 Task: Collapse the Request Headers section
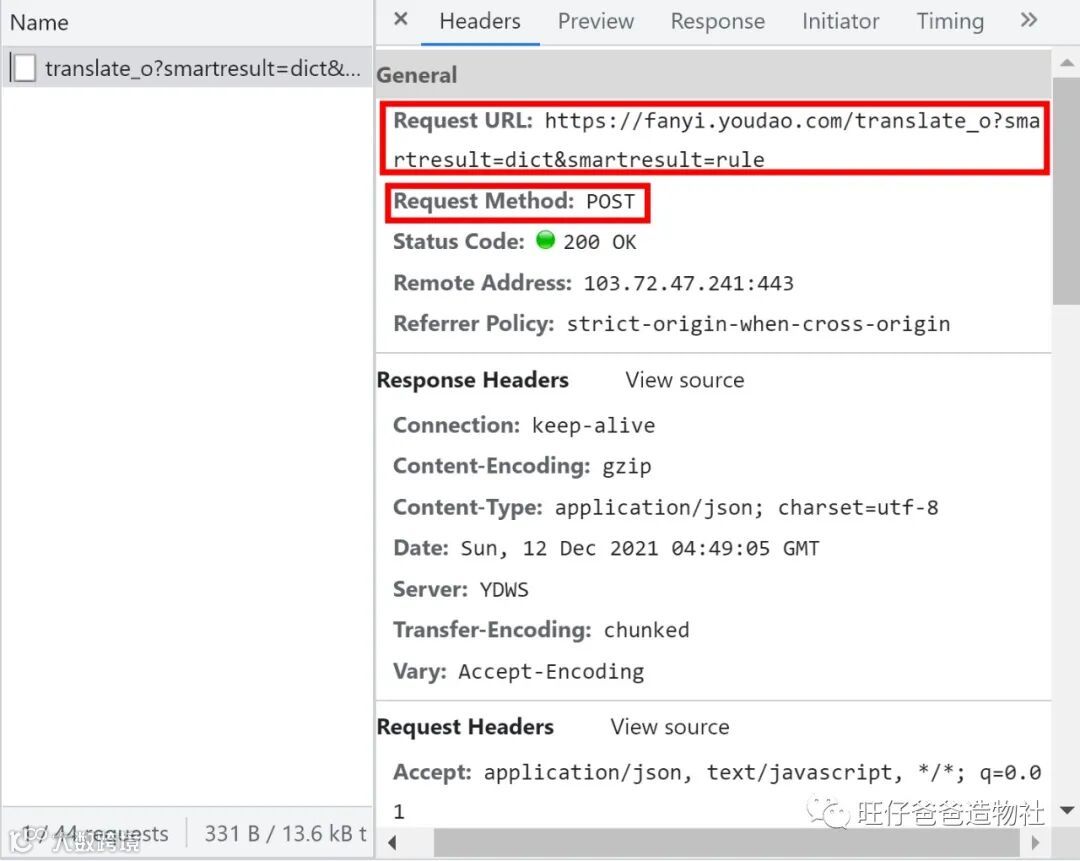[465, 727]
